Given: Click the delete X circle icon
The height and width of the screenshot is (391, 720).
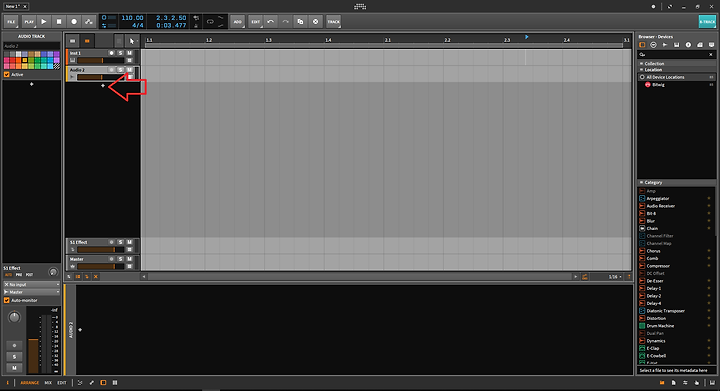Looking at the screenshot, I should [x=315, y=22].
